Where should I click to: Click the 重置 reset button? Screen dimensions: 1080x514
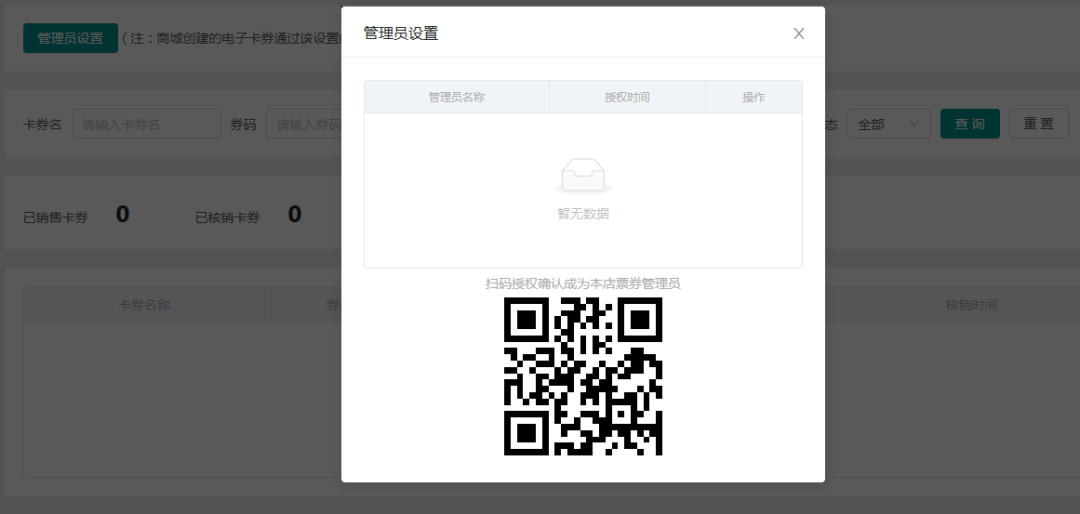click(1039, 124)
